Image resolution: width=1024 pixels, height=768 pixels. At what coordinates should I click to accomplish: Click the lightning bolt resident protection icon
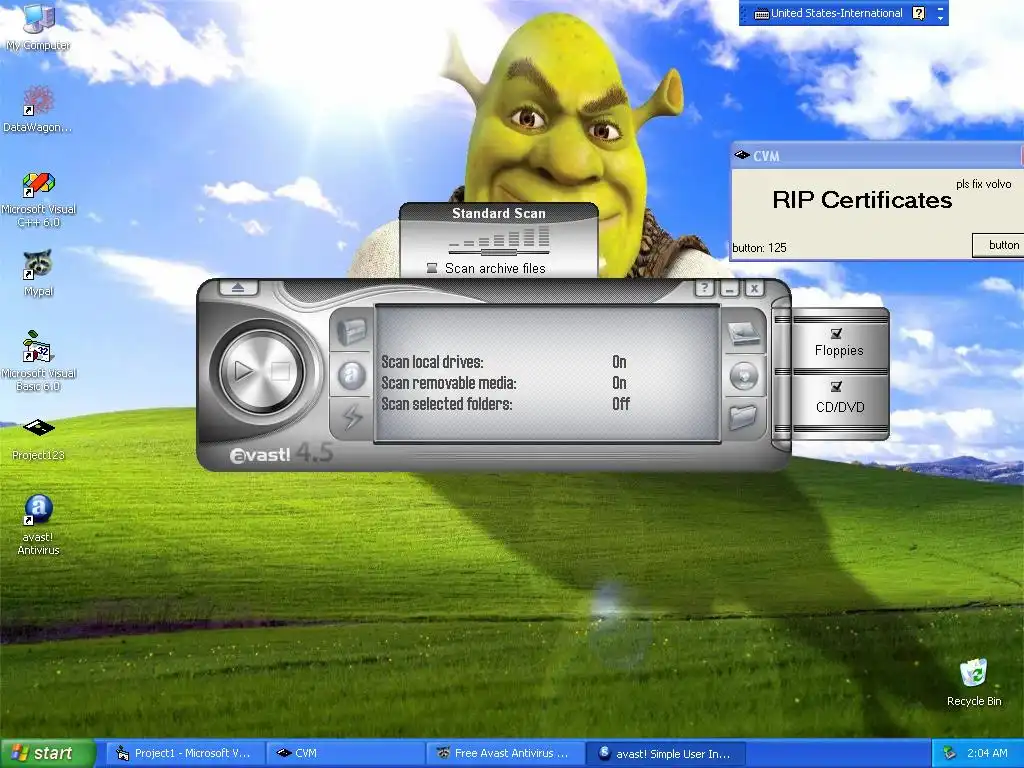pos(352,417)
